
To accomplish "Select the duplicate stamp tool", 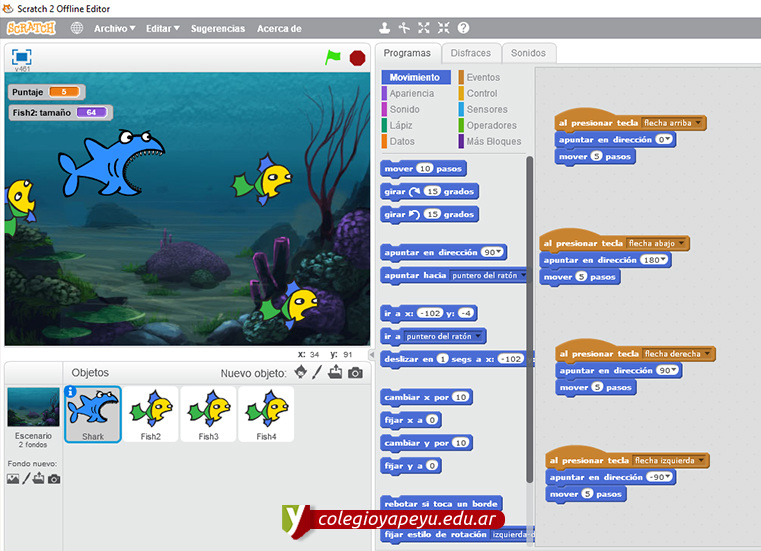I will tap(384, 29).
